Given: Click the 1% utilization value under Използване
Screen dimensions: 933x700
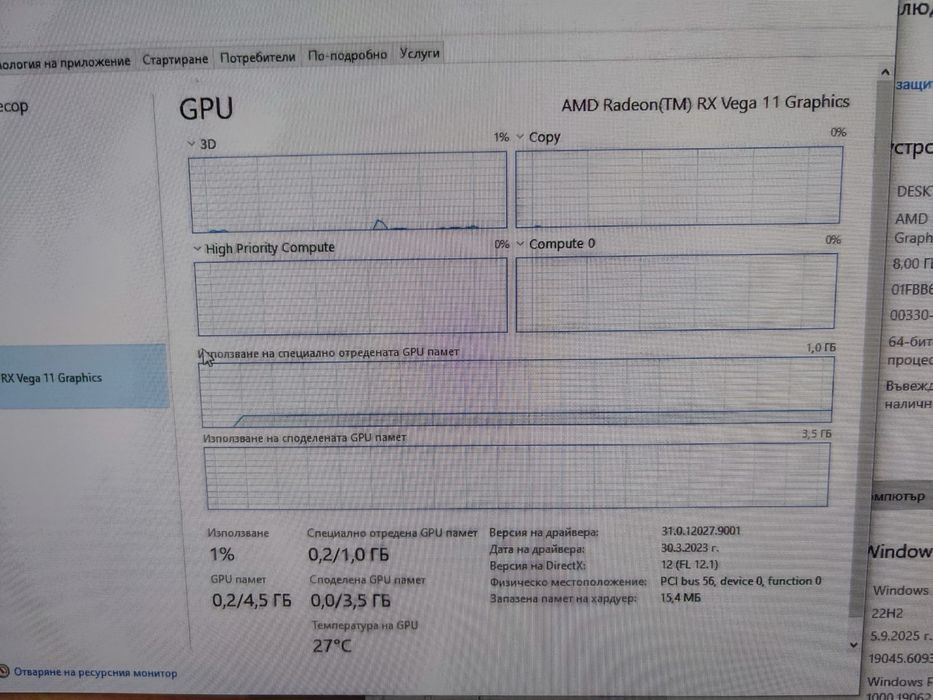Looking at the screenshot, I should coord(222,555).
